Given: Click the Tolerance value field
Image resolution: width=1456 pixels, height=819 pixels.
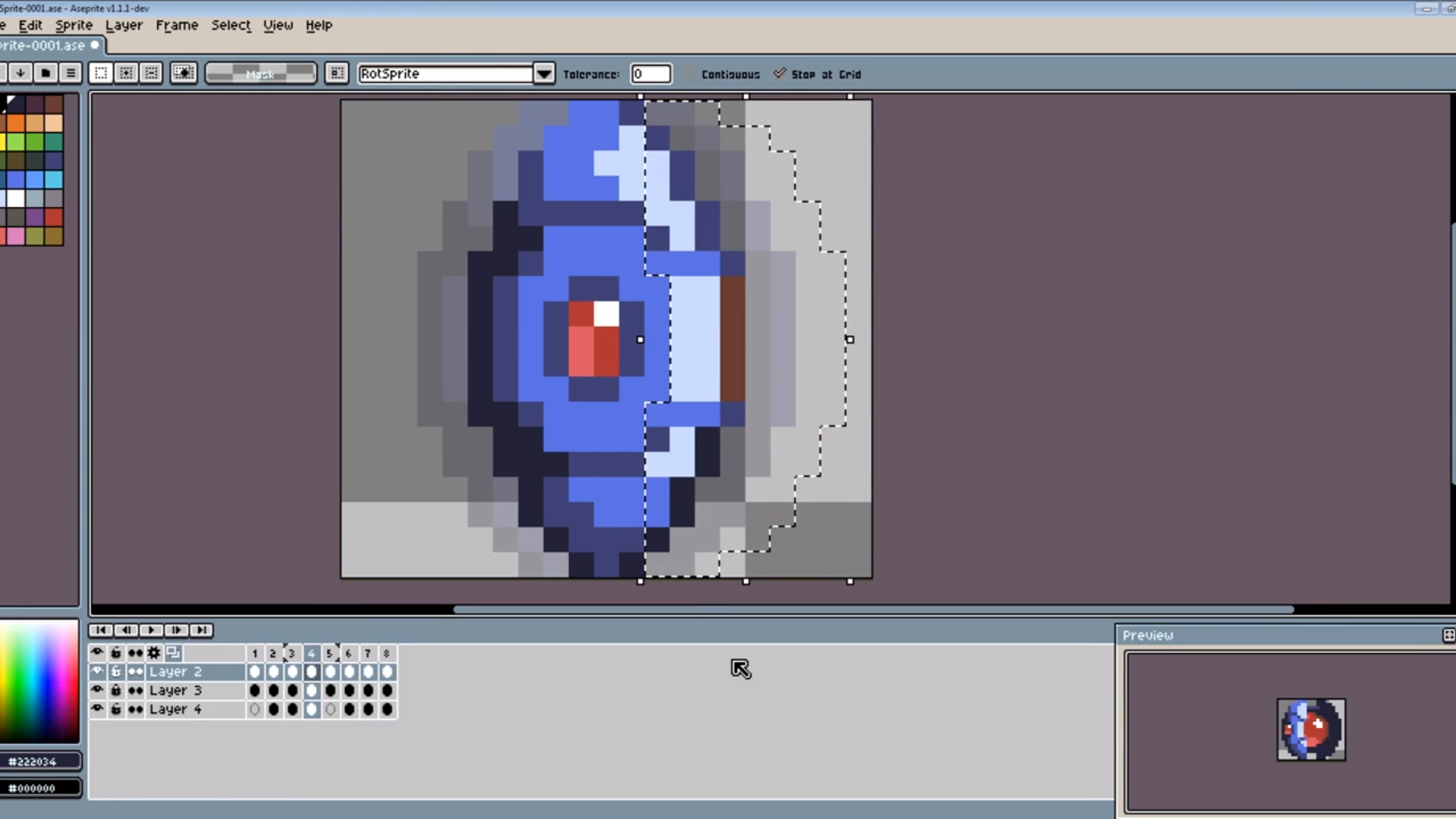Looking at the screenshot, I should (x=651, y=74).
